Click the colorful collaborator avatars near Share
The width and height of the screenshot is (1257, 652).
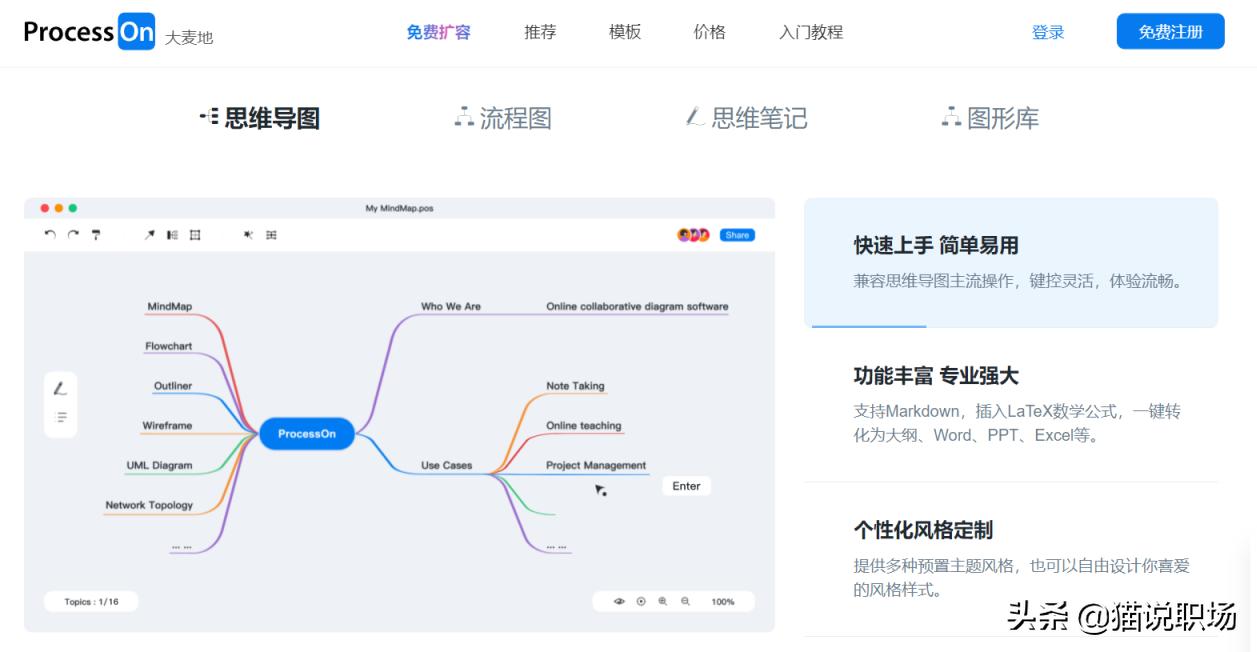click(696, 235)
